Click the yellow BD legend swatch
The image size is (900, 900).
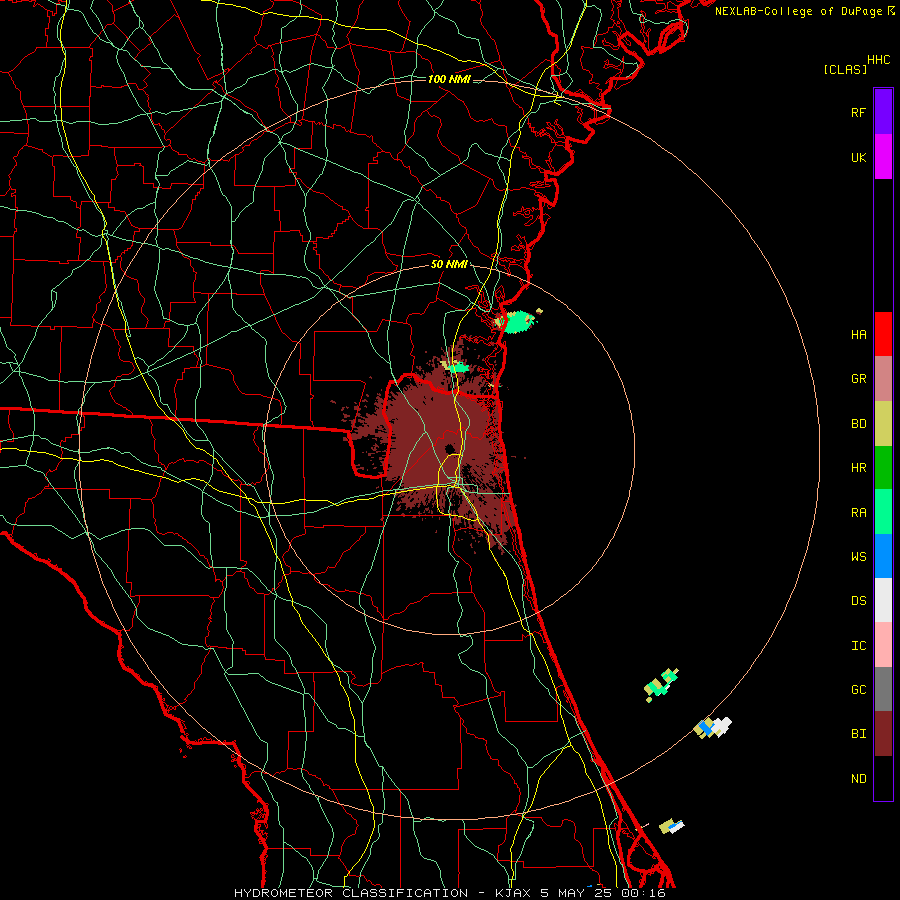(x=883, y=424)
